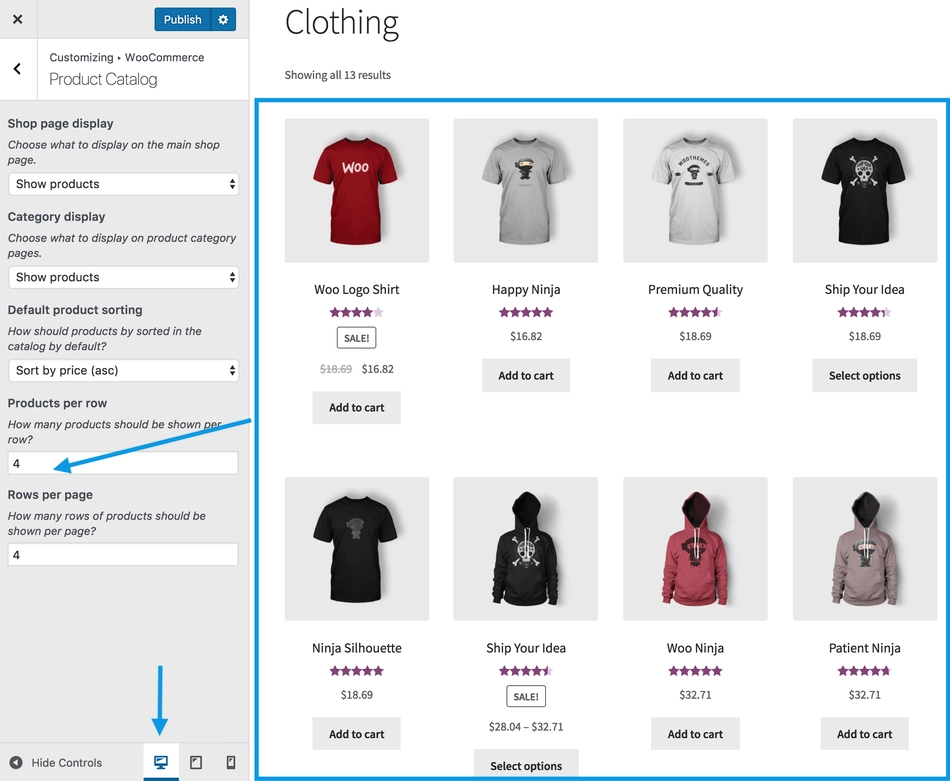Click the star rating of Happy Ninja
The image size is (950, 781).
click(x=526, y=313)
